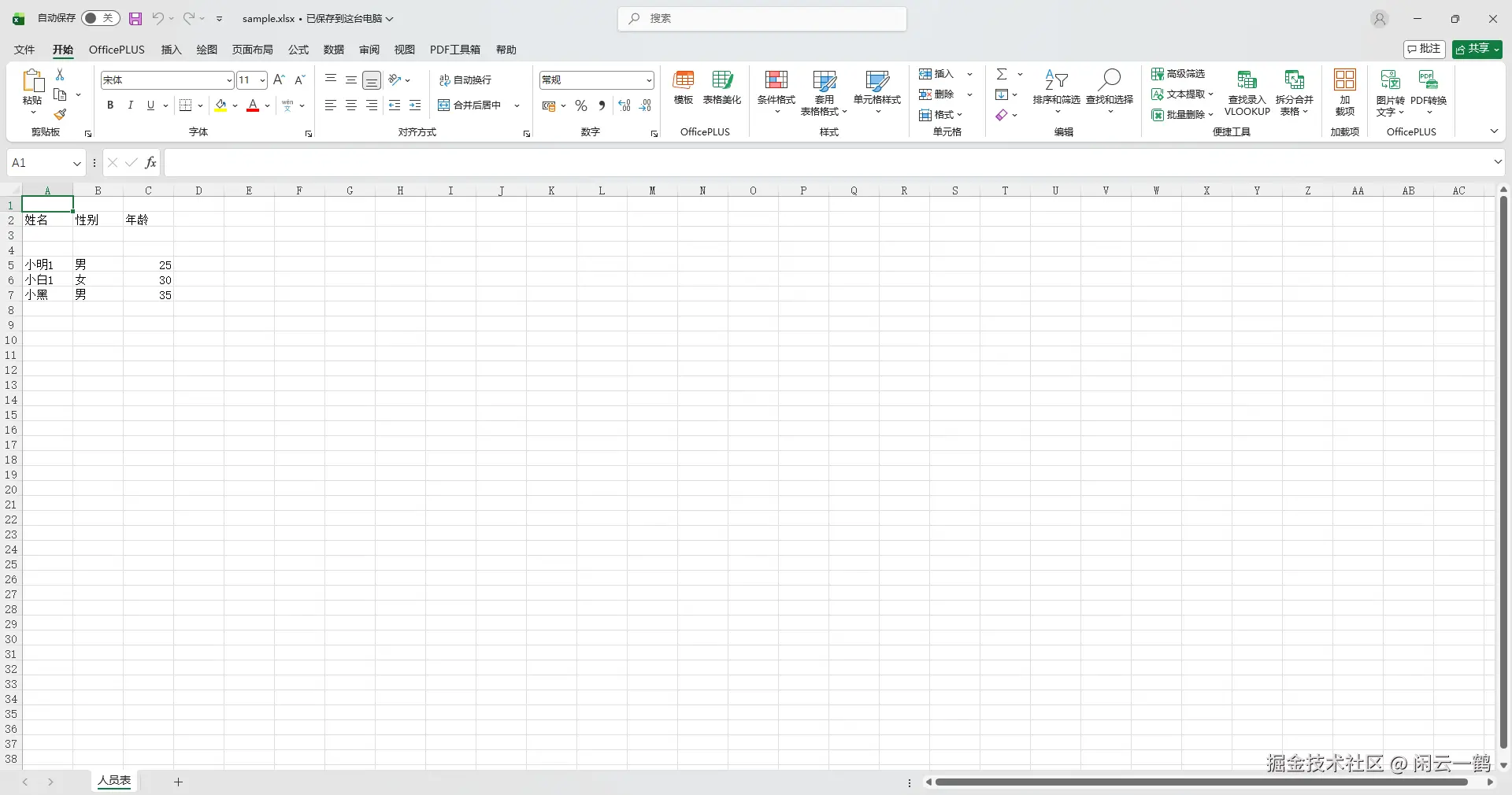1512x795 pixels.
Task: Click the Cut scissors icon
Action: [x=60, y=74]
